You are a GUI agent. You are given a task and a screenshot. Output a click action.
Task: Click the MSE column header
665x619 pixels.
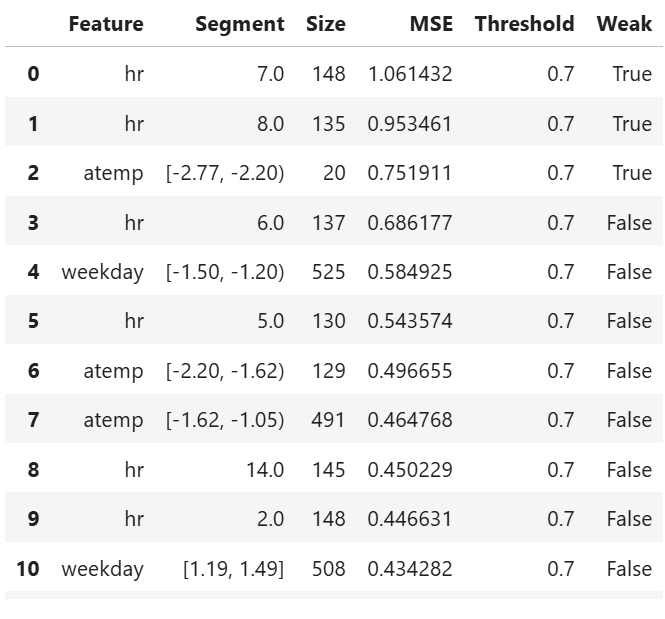pos(431,24)
